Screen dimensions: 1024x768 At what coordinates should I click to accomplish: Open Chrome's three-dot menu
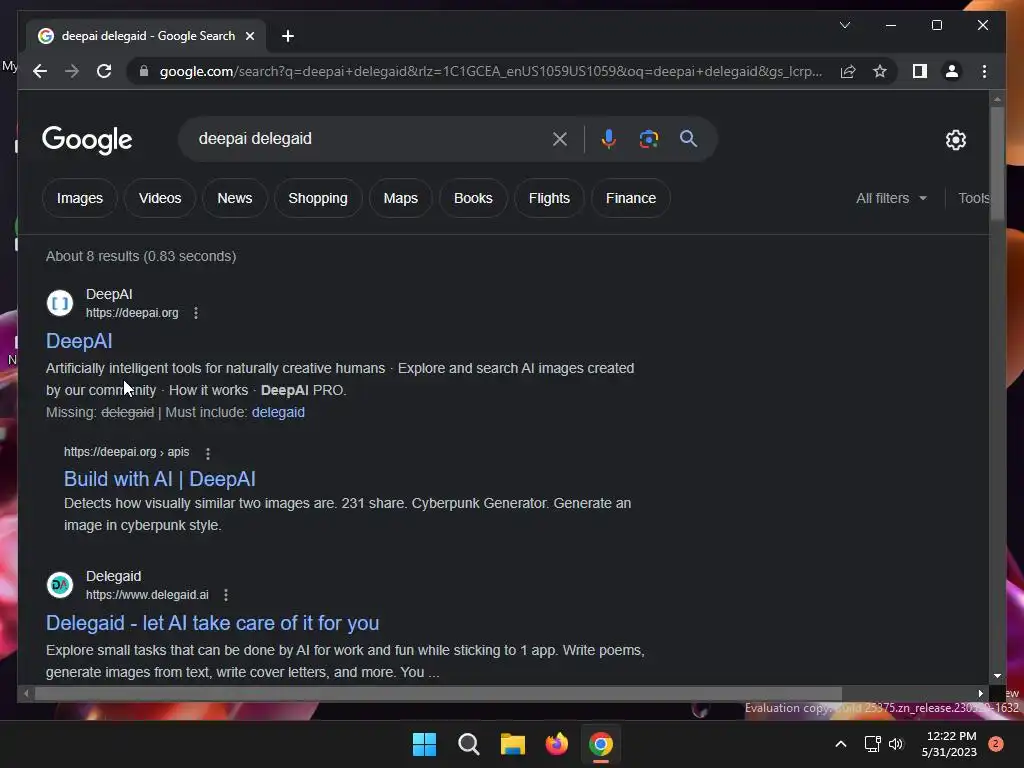984,71
